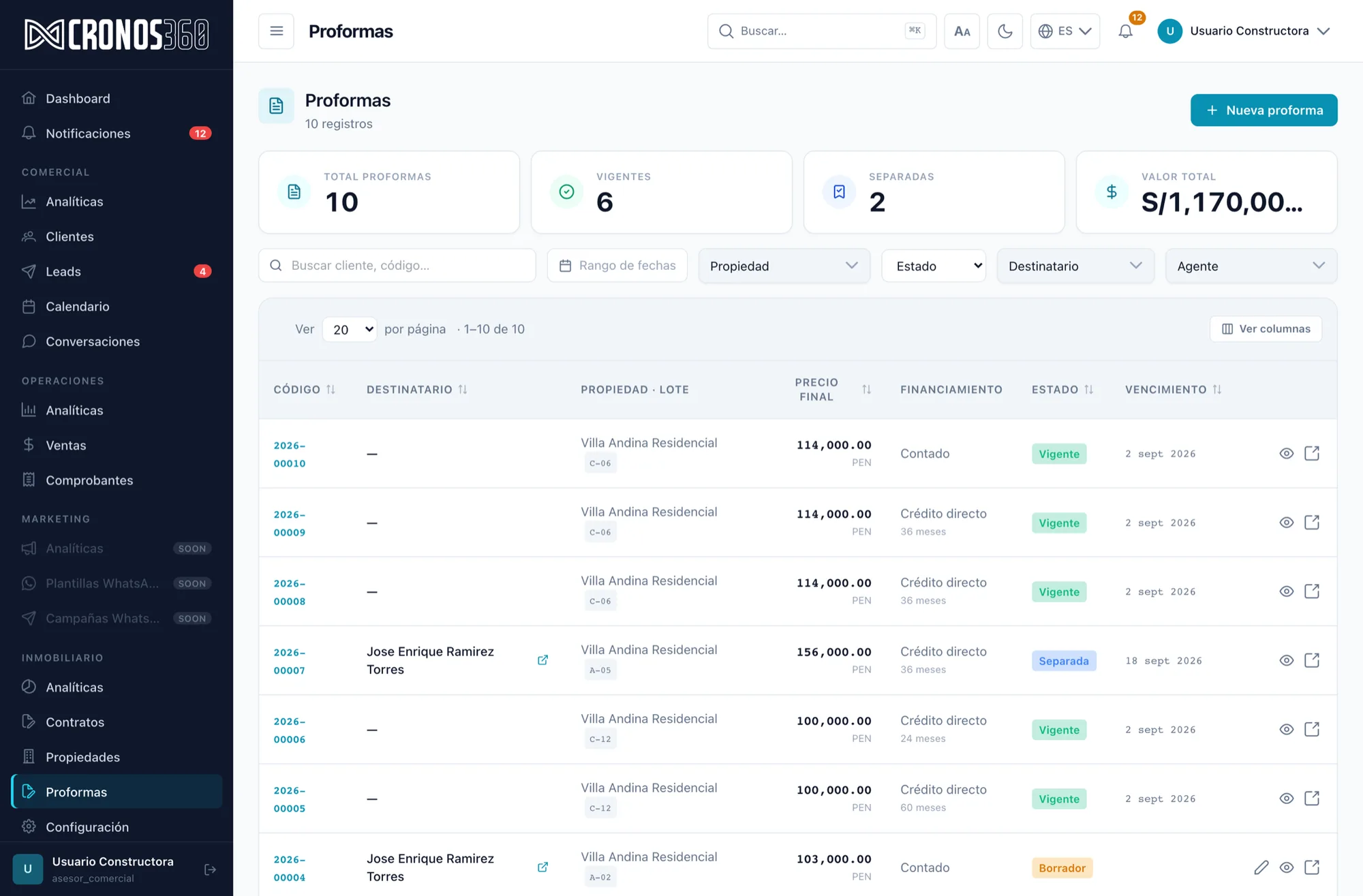
Task: Click the Valor Total stat card
Action: point(1206,192)
